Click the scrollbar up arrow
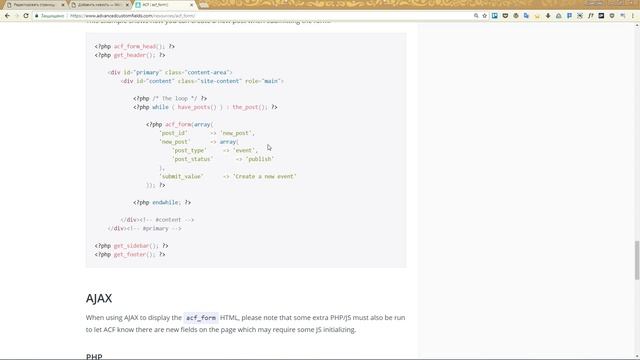Image resolution: width=640 pixels, height=360 pixels. [x=637, y=25]
